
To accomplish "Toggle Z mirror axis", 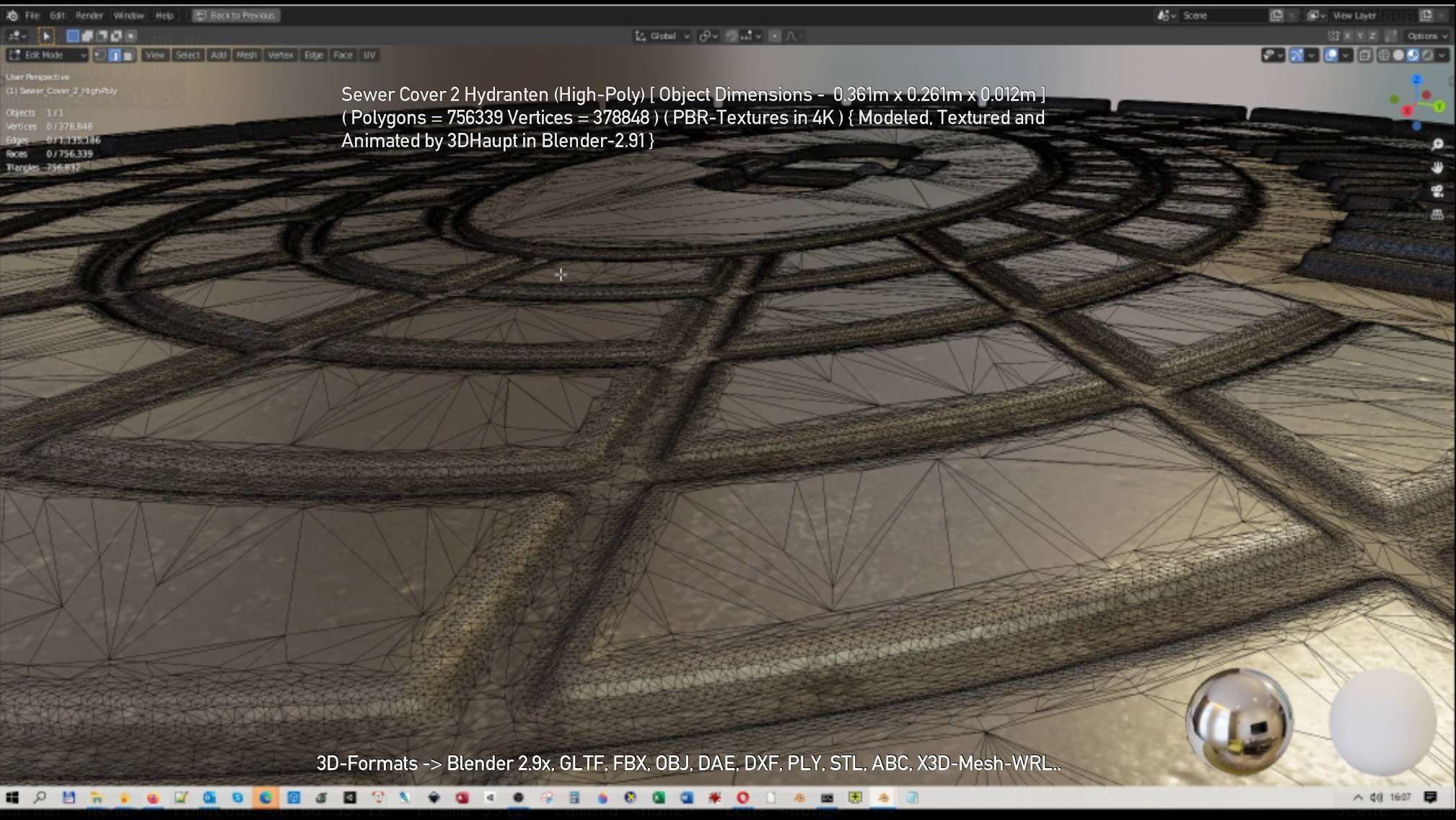I will point(1373,36).
